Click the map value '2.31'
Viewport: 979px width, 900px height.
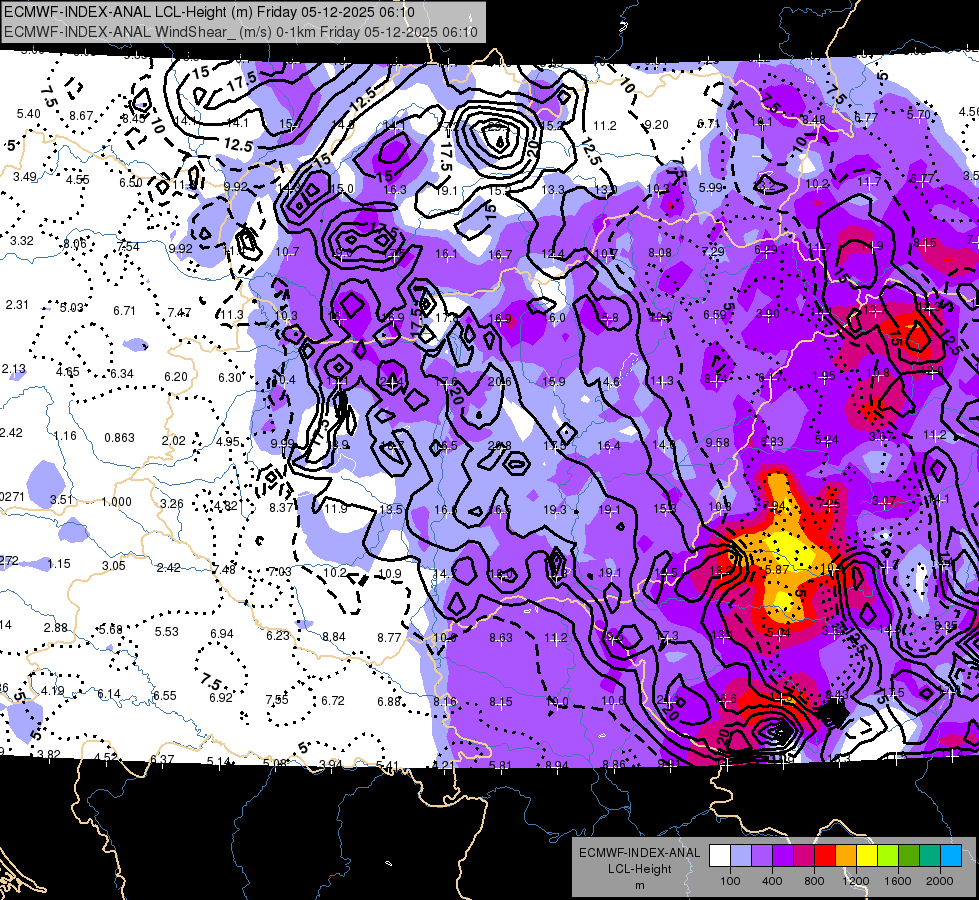click(17, 305)
